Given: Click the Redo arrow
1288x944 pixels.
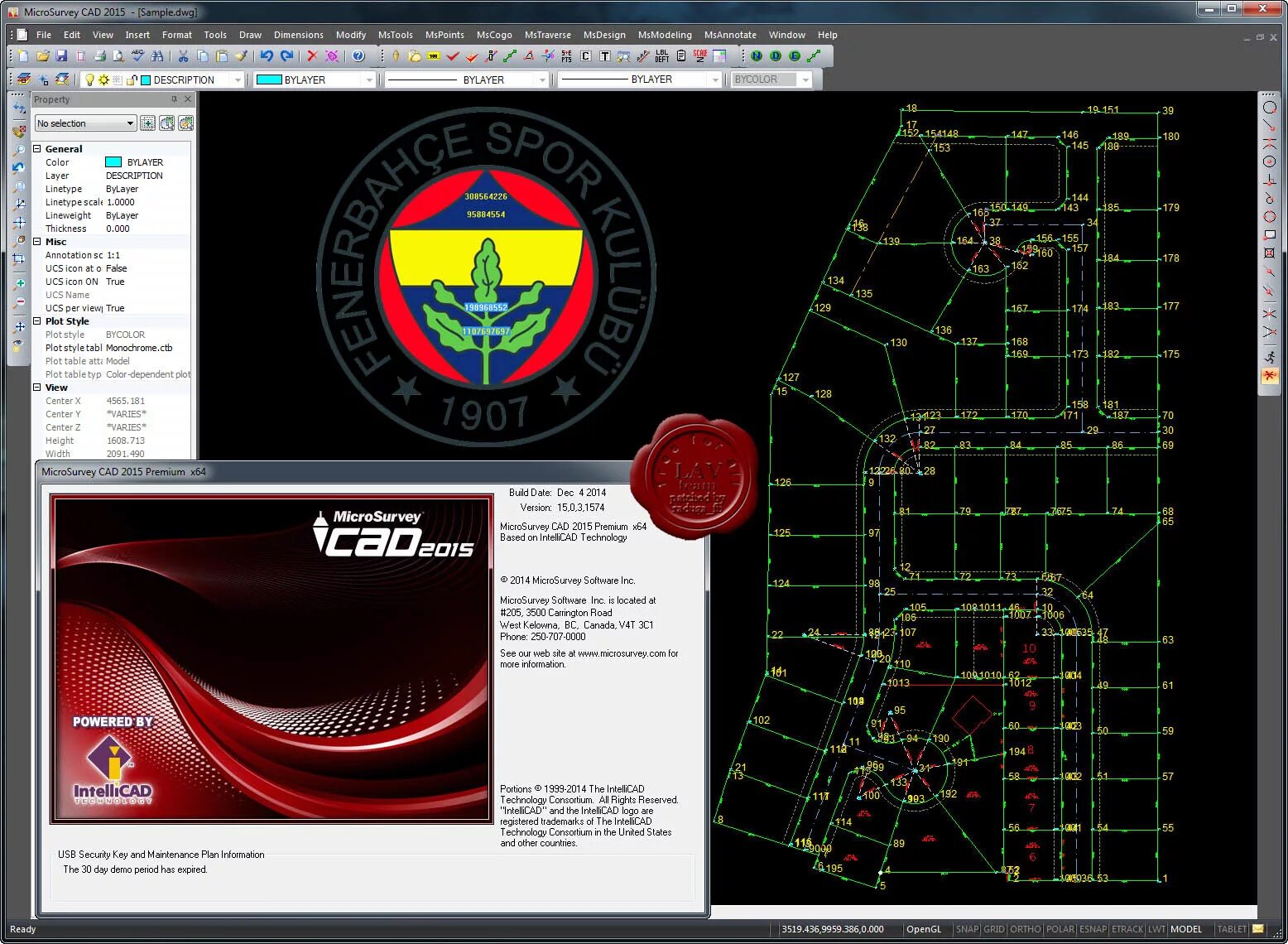Looking at the screenshot, I should [x=287, y=56].
